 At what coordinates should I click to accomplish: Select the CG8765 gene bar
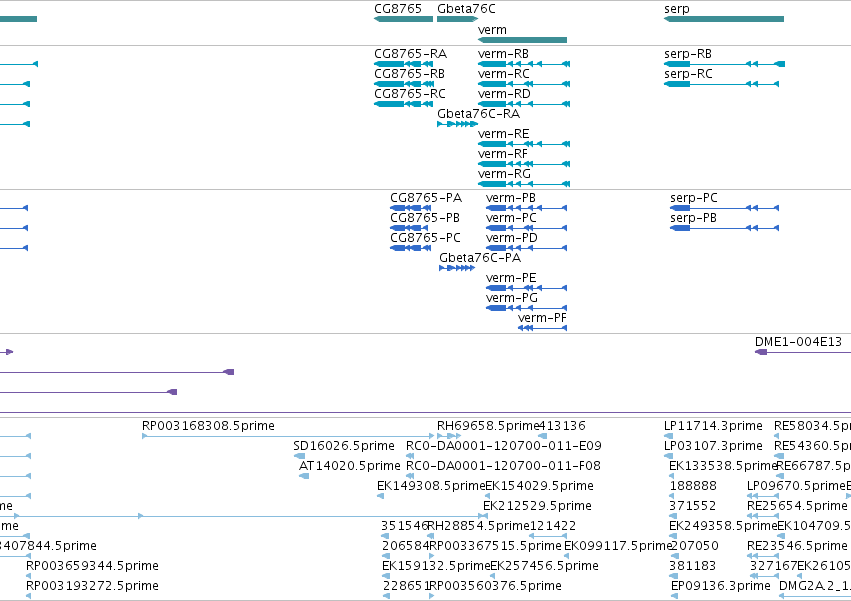pos(403,19)
